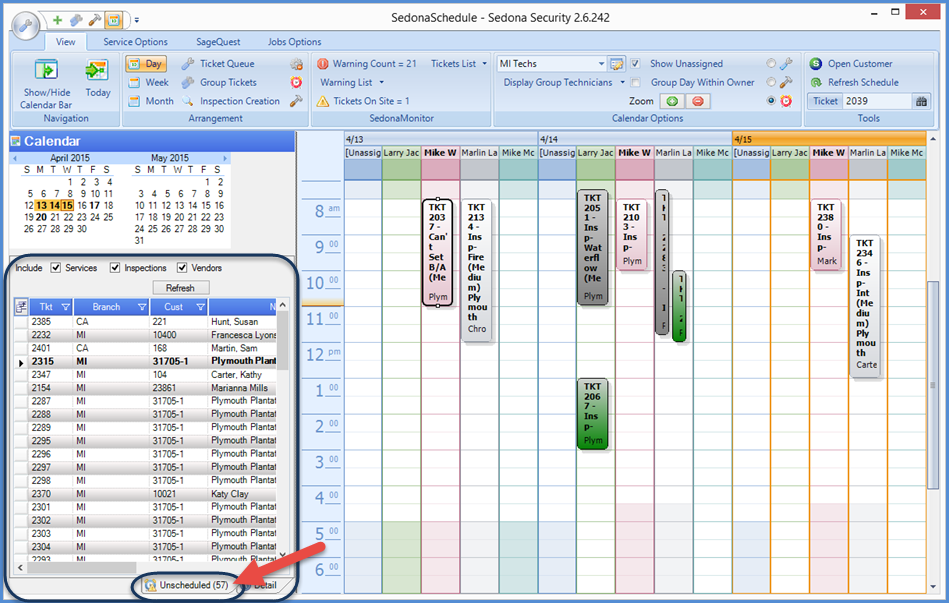Viewport: 949px width, 603px height.
Task: Open green TKT 2067 appointment block
Action: coord(593,415)
